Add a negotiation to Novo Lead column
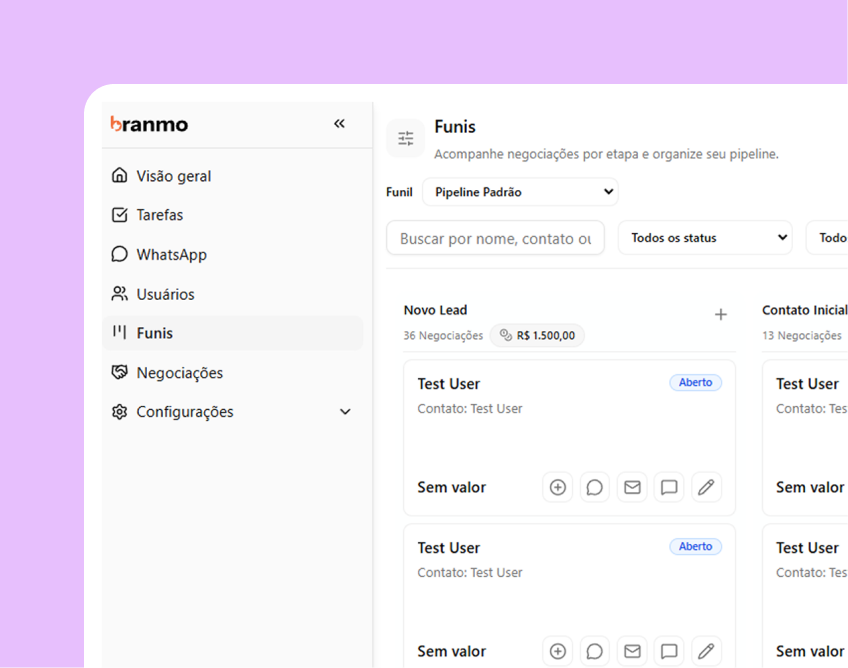Viewport: 848px width, 668px height. pos(720,315)
